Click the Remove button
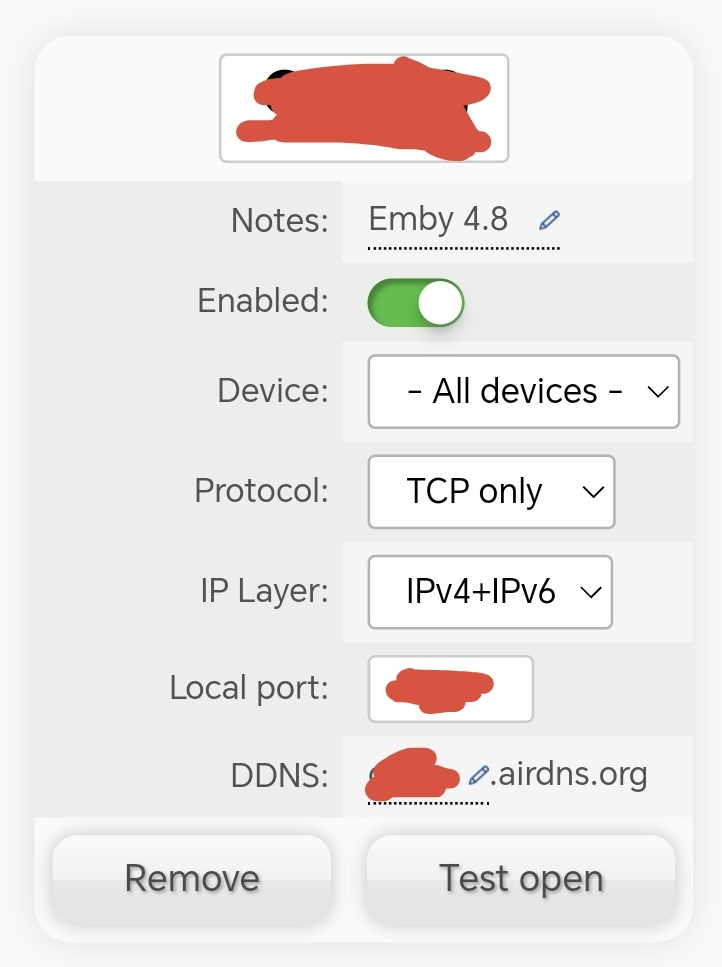 click(192, 879)
